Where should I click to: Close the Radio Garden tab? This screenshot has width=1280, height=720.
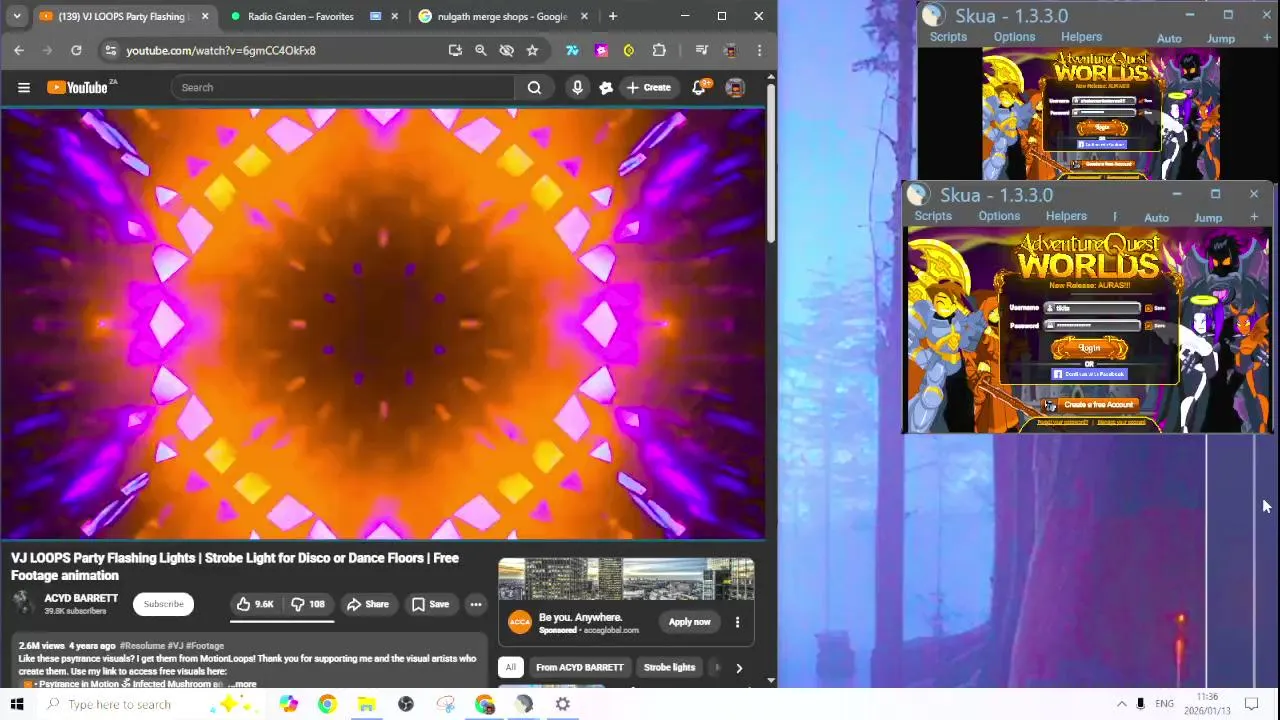pos(395,16)
